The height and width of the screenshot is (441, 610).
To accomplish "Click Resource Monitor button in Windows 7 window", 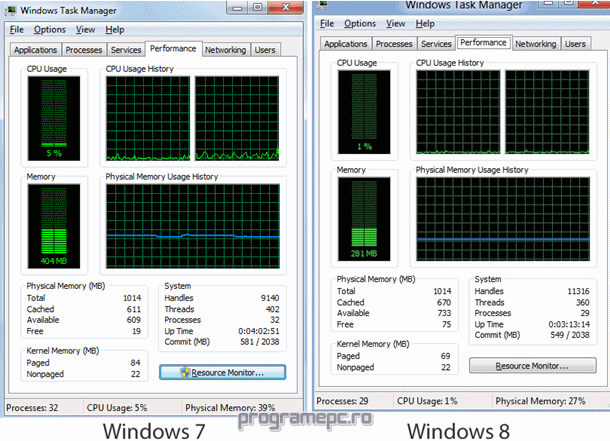I will (223, 372).
